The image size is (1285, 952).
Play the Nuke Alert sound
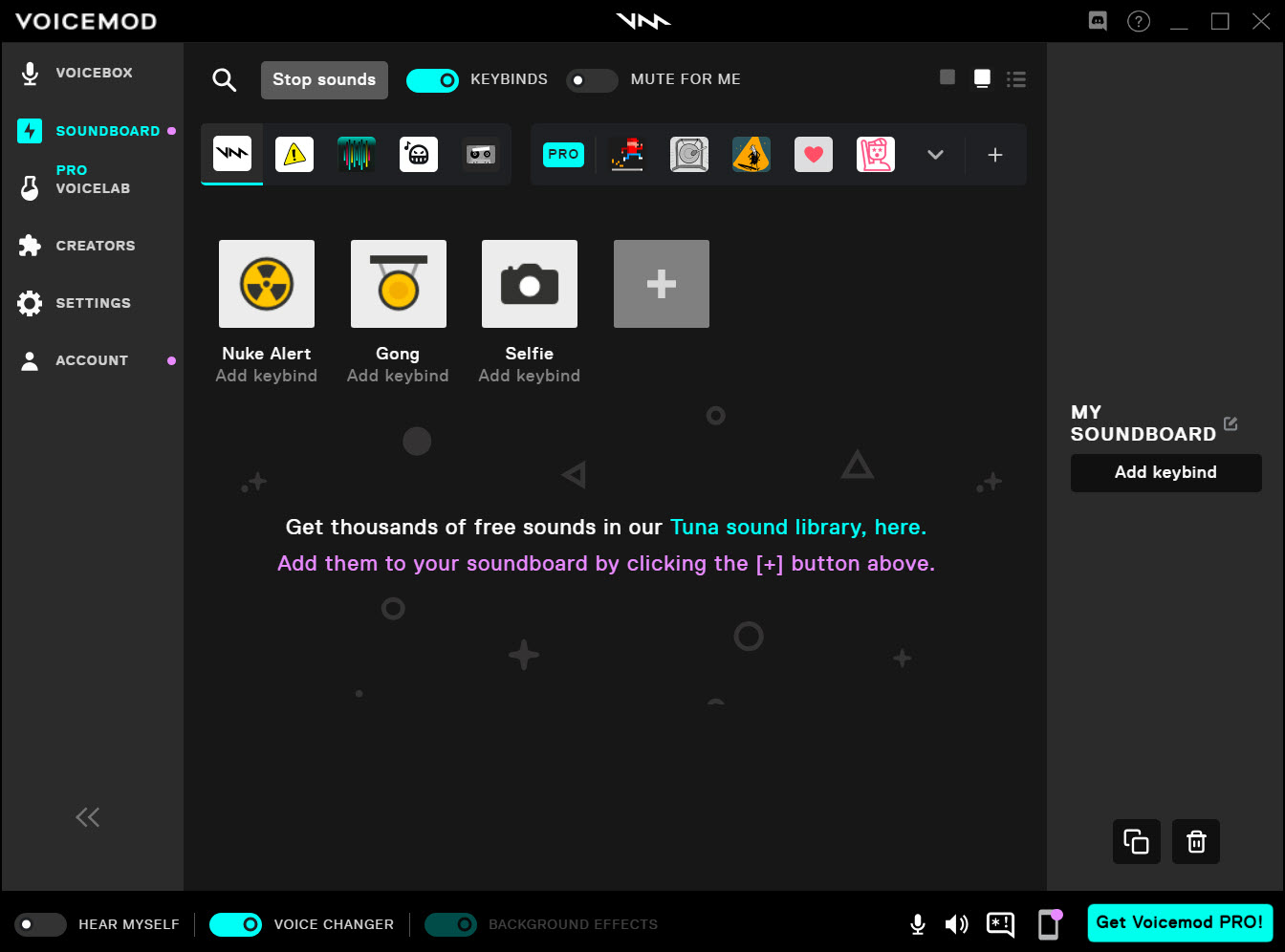point(267,284)
